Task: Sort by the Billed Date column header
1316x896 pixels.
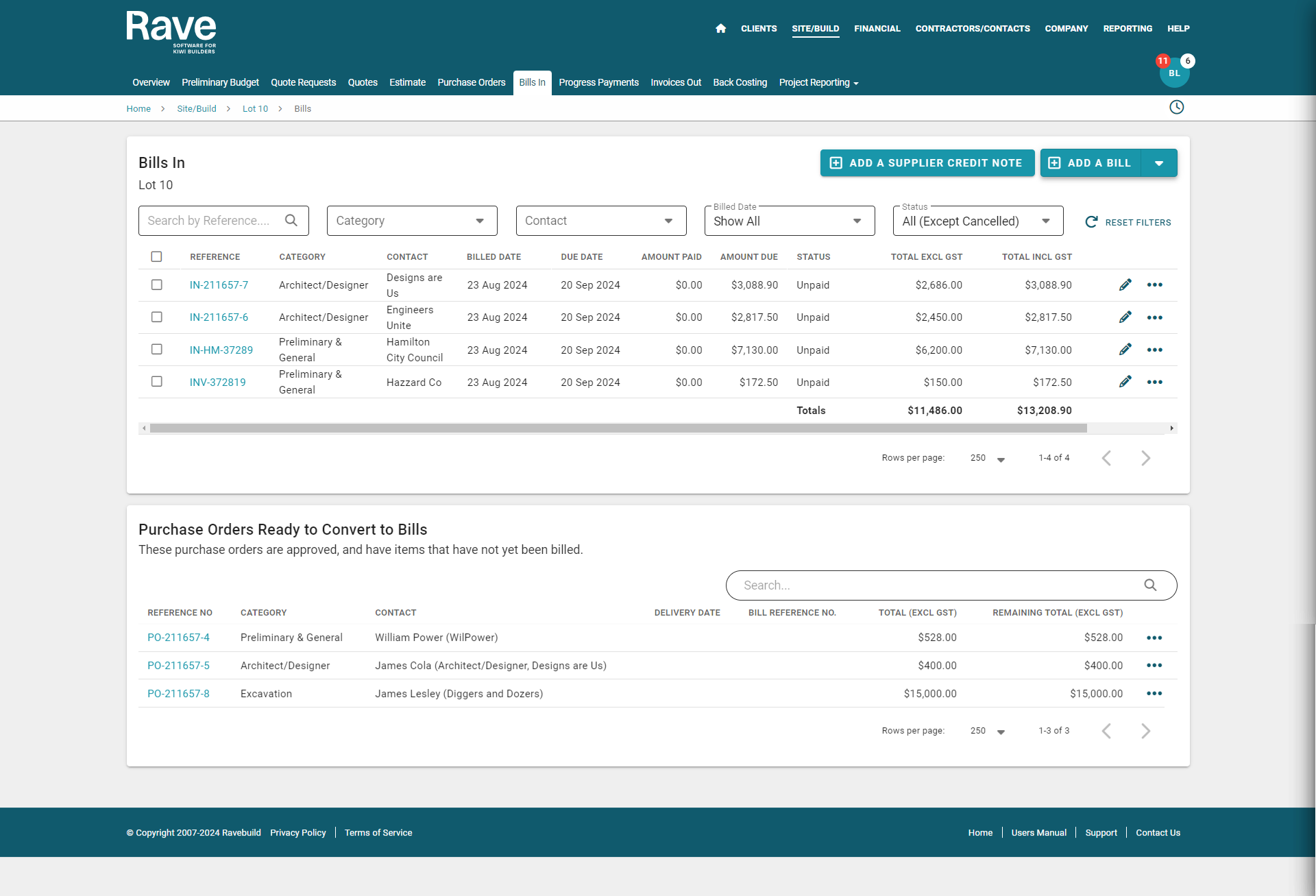Action: [493, 256]
